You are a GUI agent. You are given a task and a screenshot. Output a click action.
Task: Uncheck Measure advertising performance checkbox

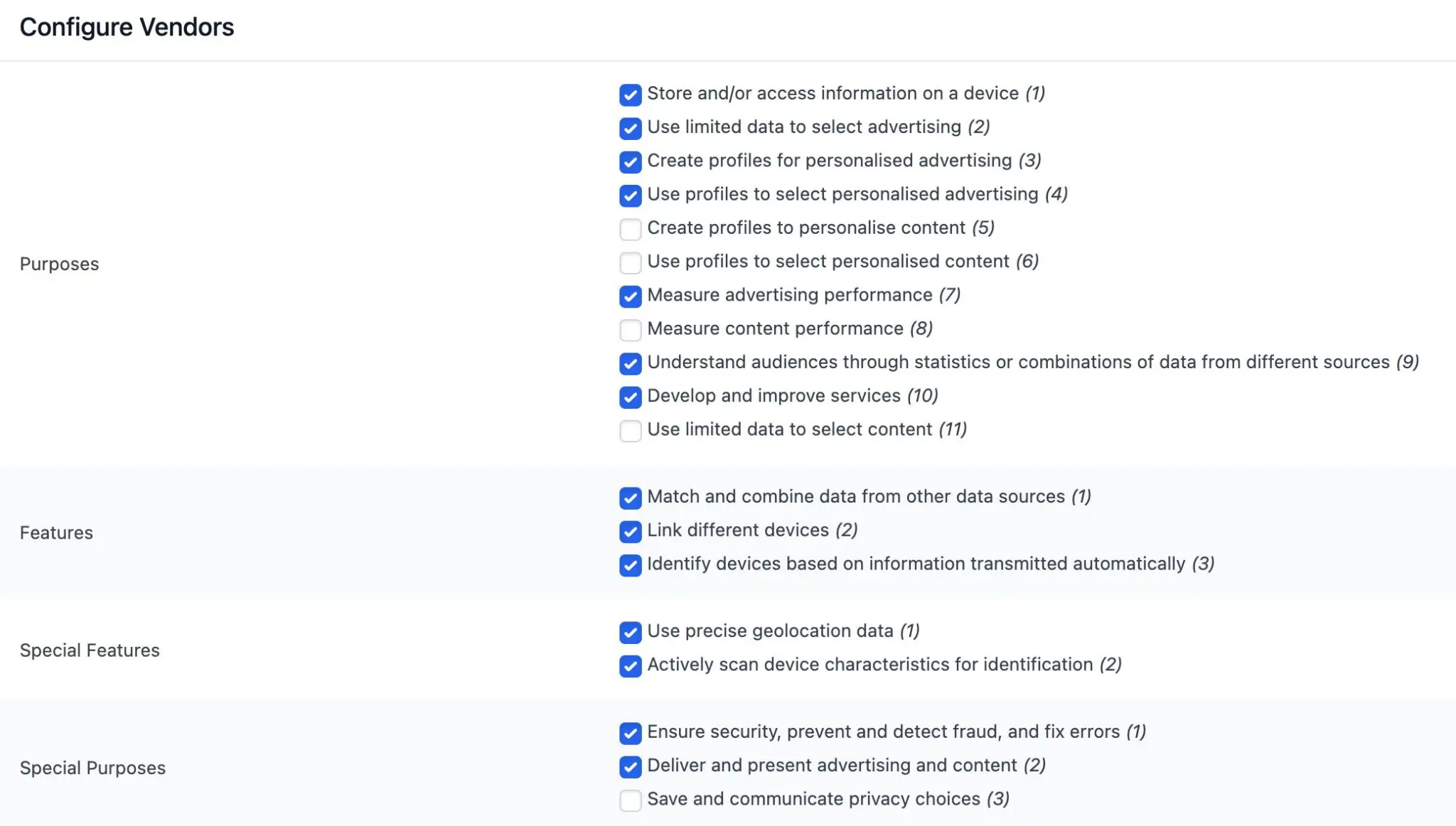[x=630, y=296]
